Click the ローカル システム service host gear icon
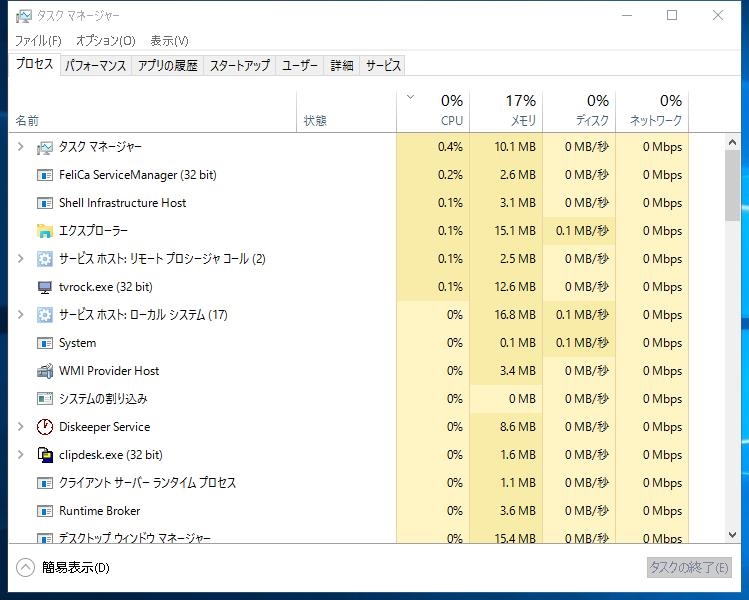The width and height of the screenshot is (749, 600). coord(44,315)
